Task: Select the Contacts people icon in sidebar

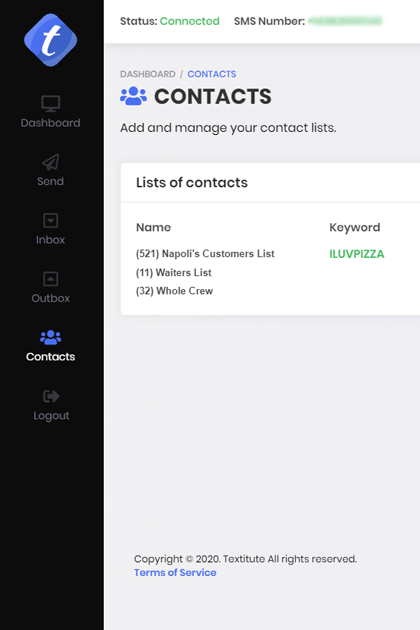Action: (x=51, y=338)
